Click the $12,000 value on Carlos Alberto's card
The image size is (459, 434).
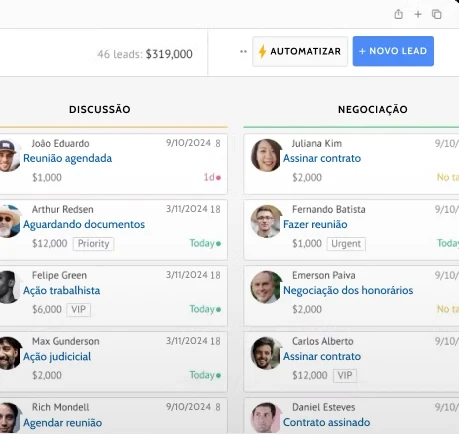click(x=310, y=375)
